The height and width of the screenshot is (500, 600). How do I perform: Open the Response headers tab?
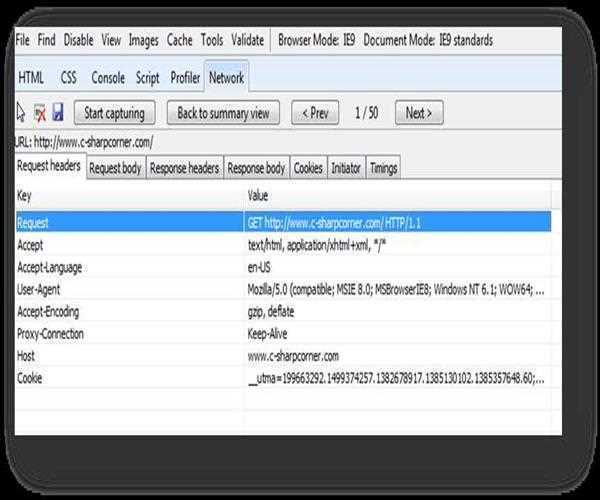coord(184,169)
